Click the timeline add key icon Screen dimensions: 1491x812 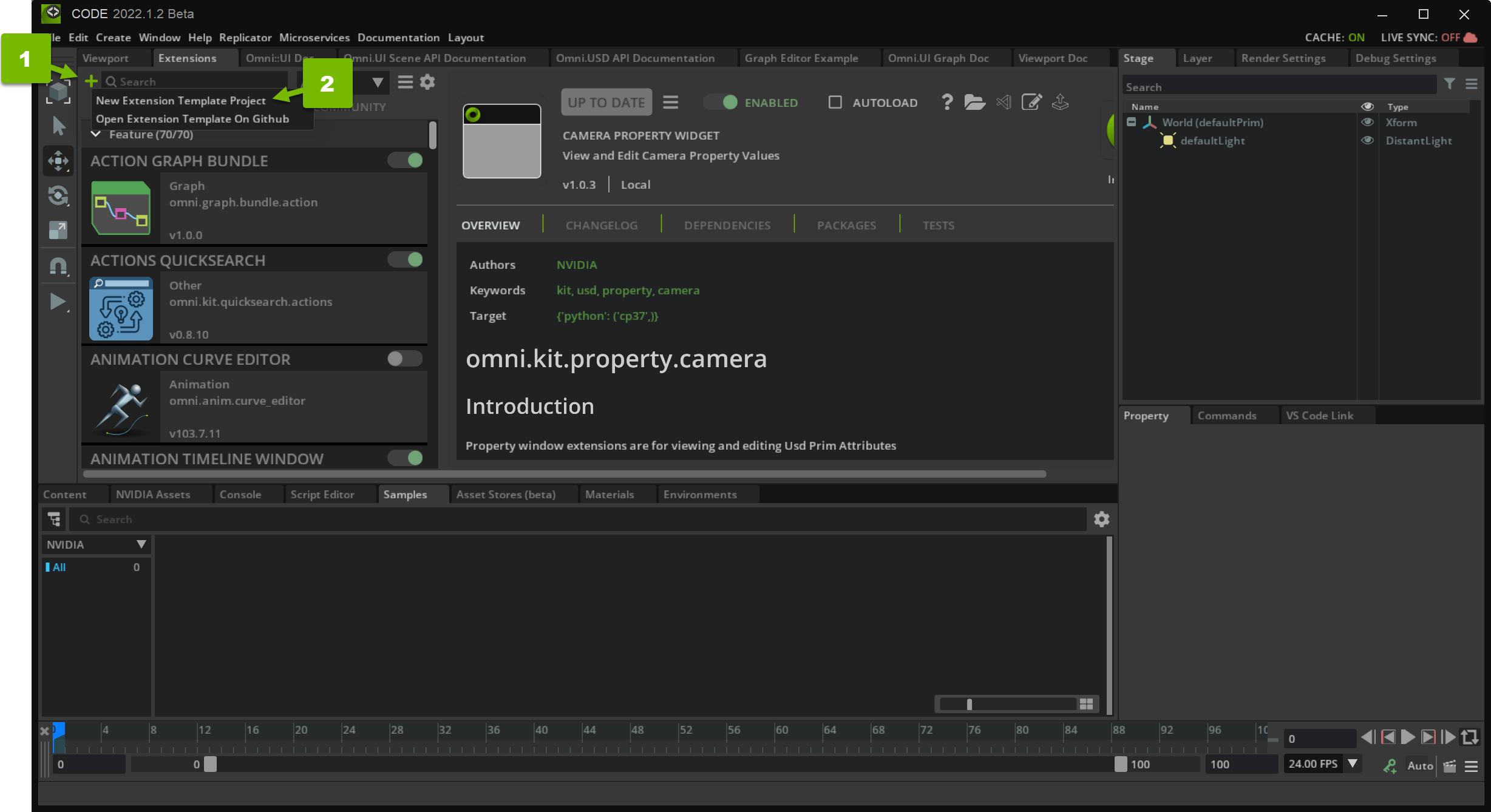(x=1390, y=766)
